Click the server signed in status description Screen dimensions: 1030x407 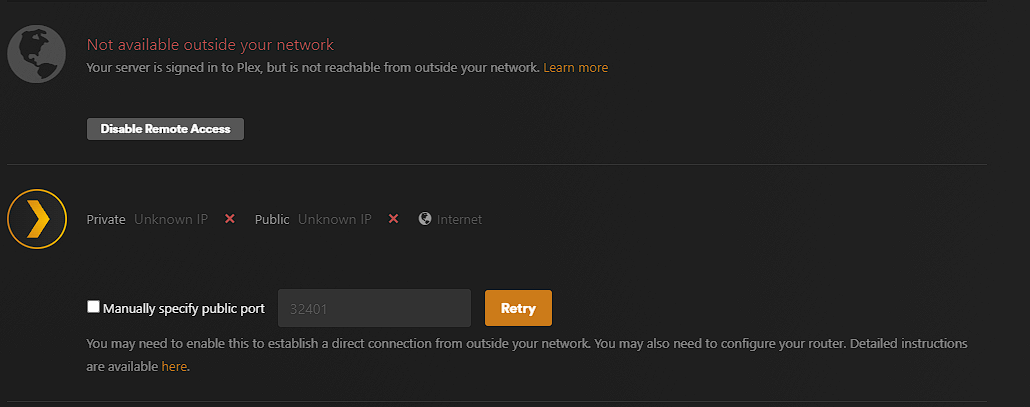point(313,68)
